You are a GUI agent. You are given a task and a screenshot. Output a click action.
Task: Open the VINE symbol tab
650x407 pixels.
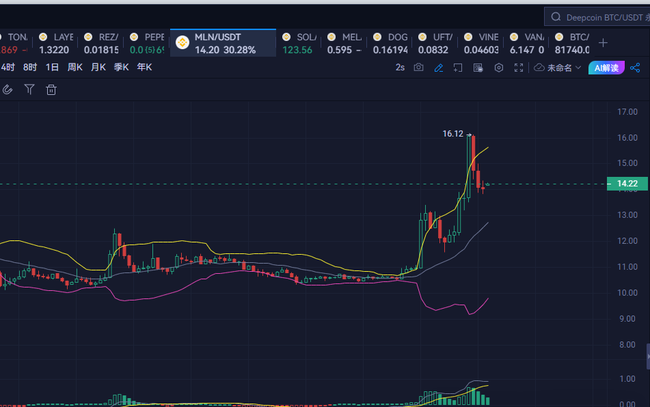481,43
